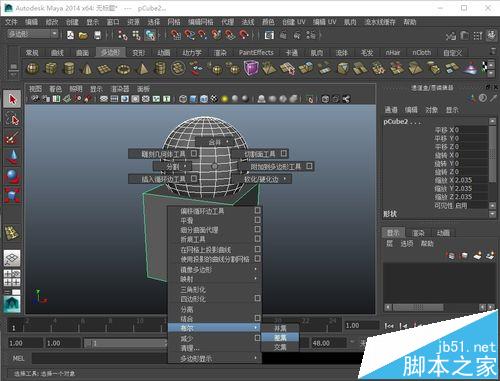
Task: Expand the 映射 submenu
Action: pyautogui.click(x=215, y=278)
